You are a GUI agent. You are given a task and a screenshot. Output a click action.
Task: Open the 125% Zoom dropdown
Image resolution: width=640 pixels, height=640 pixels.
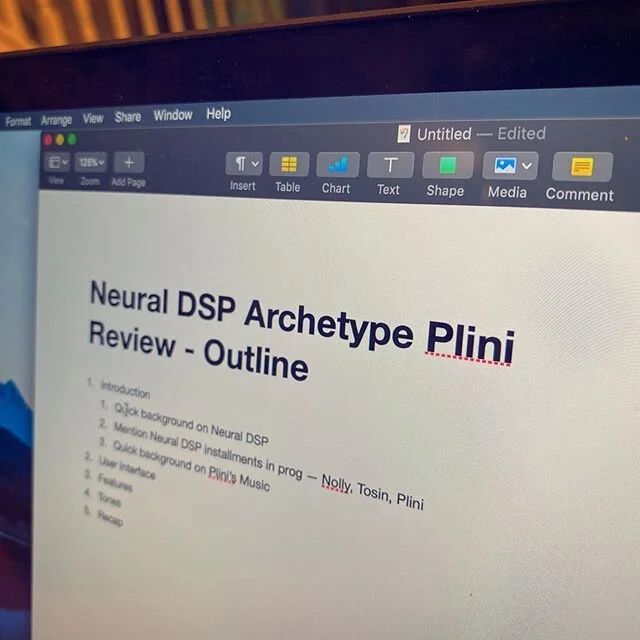(x=91, y=162)
